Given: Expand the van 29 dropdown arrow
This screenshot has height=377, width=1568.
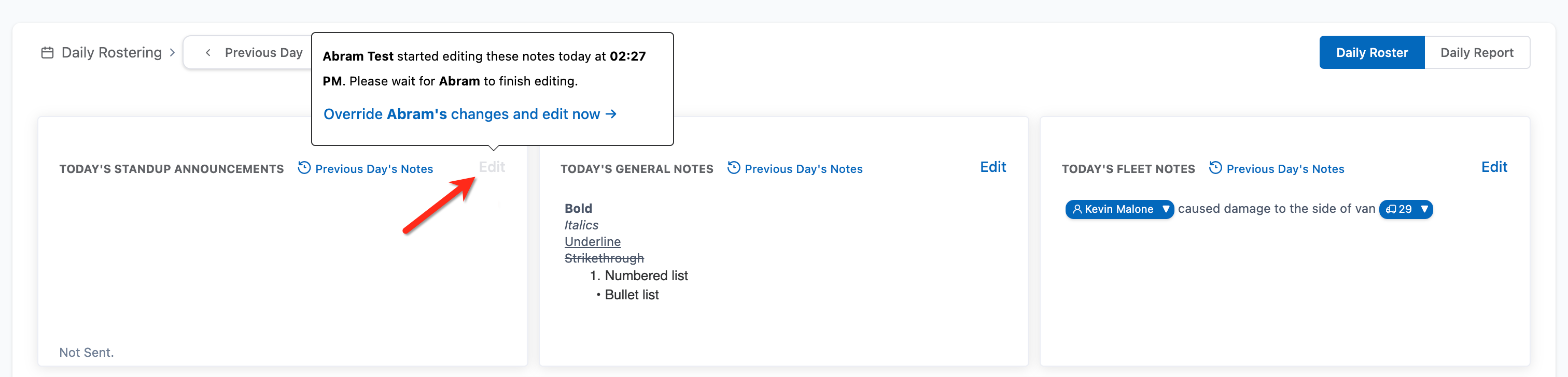Looking at the screenshot, I should [1424, 209].
